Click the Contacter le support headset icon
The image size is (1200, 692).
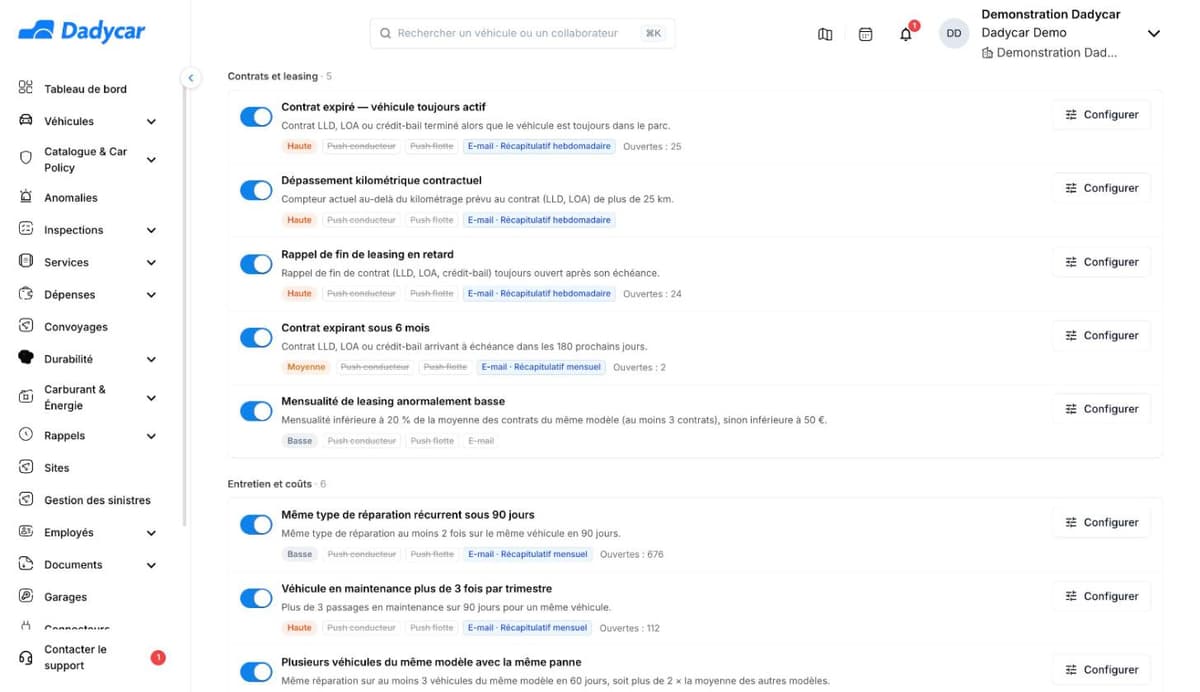[x=26, y=657]
